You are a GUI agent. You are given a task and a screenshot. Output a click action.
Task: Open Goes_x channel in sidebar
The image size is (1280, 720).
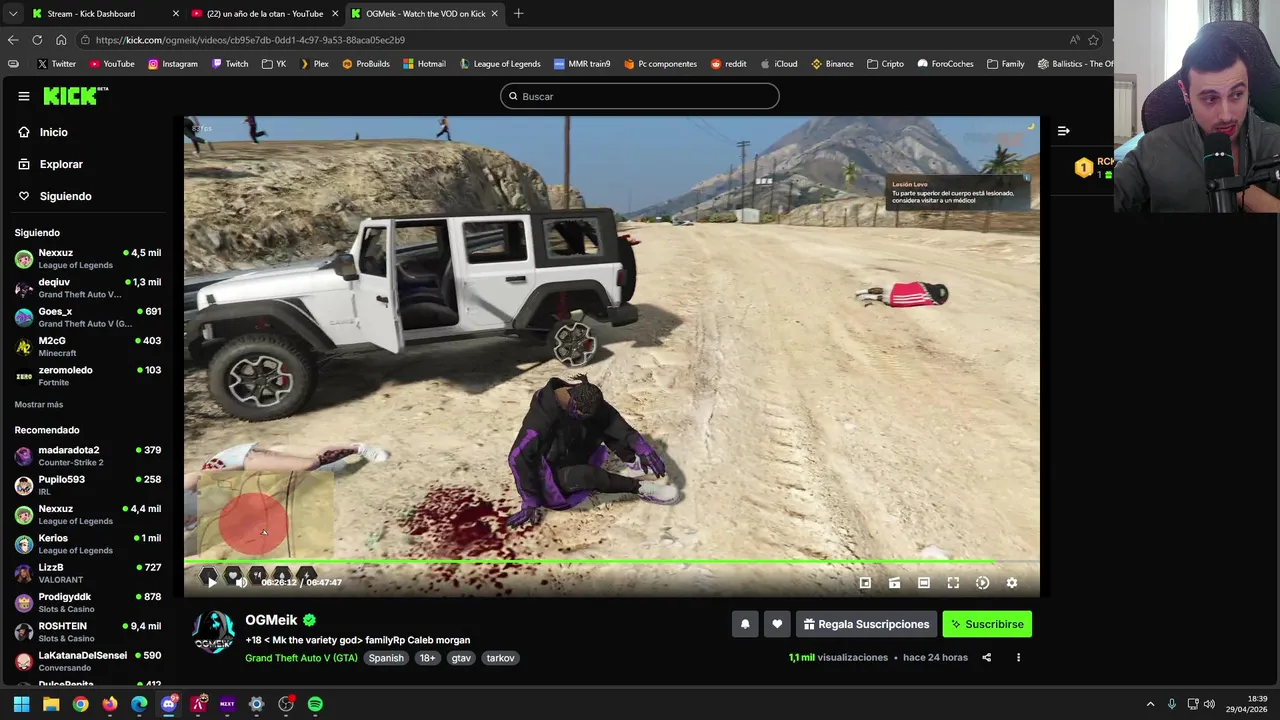tap(88, 317)
